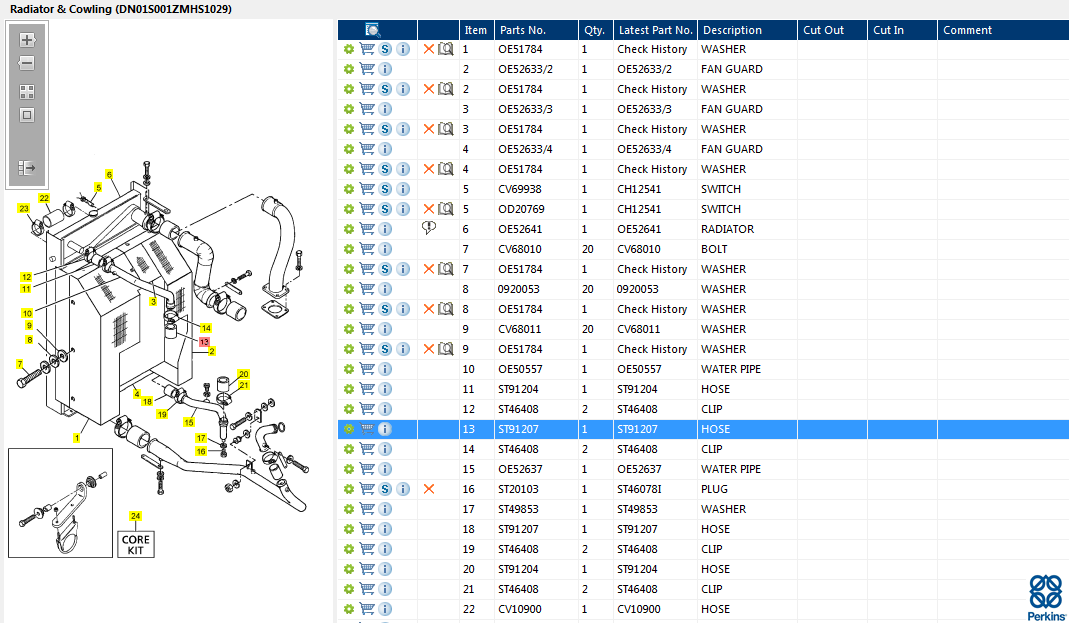Click the Item column header
1069x623 pixels.
click(x=477, y=30)
